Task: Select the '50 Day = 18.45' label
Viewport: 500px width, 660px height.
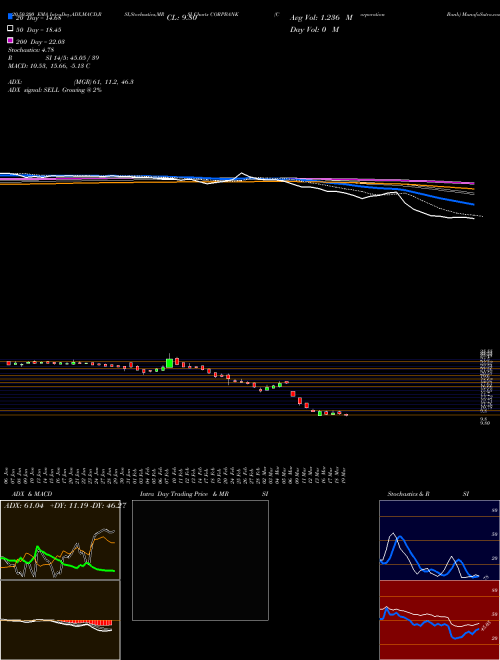Action: pos(39,30)
